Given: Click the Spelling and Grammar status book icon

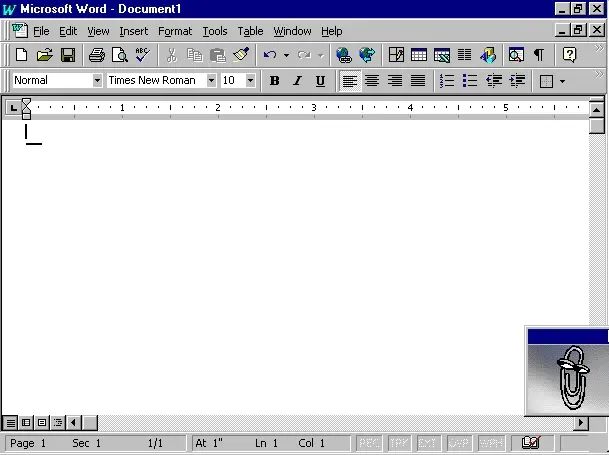Looking at the screenshot, I should pos(531,443).
